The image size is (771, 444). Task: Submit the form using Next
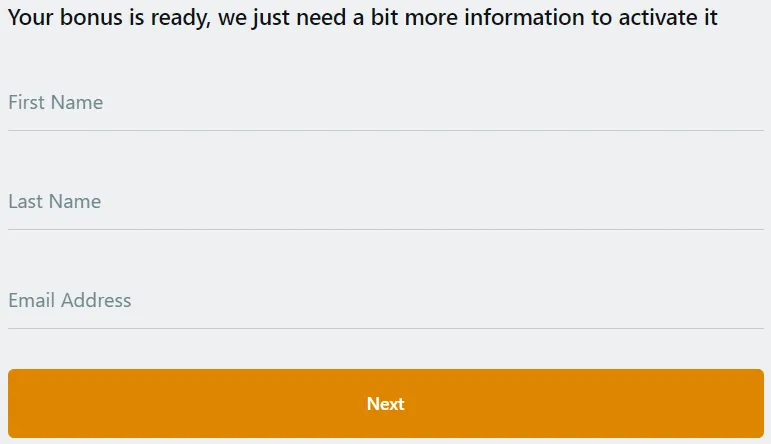(x=385, y=404)
